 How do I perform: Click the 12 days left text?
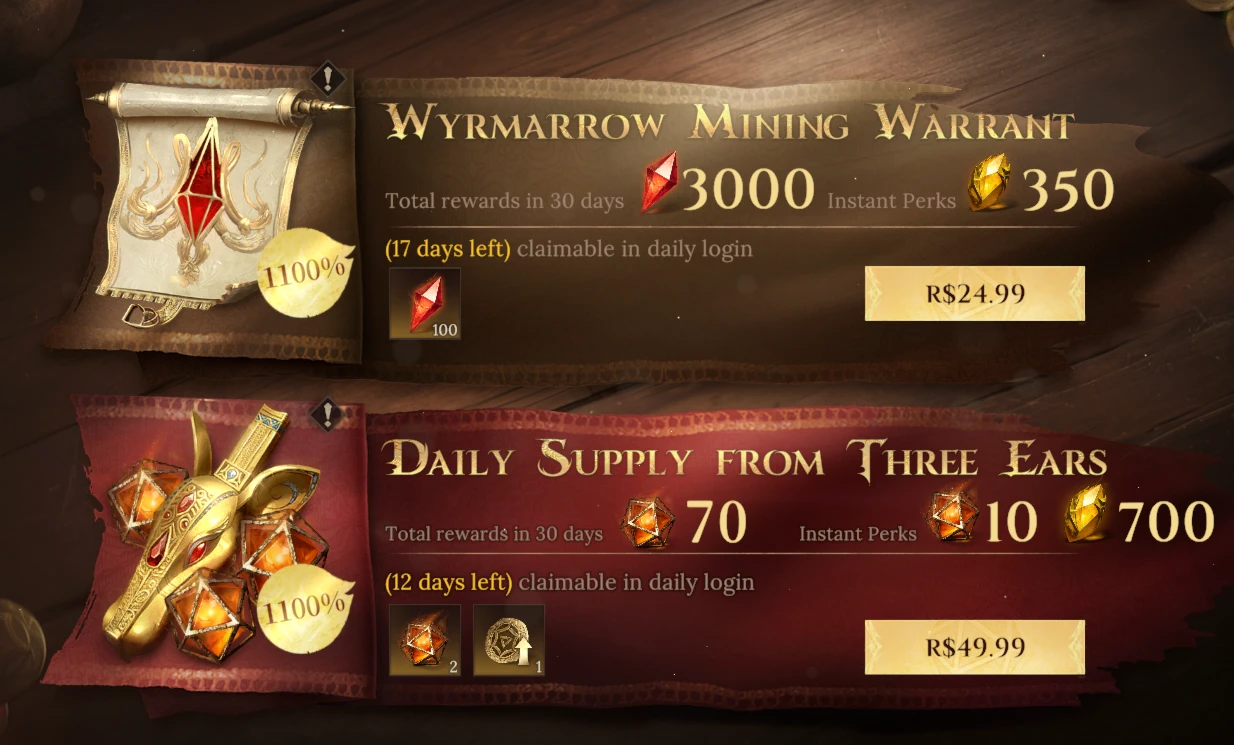449,582
